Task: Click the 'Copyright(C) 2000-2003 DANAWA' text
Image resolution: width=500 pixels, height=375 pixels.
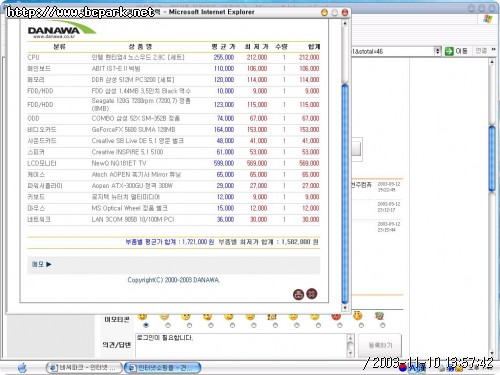Action: (173, 280)
